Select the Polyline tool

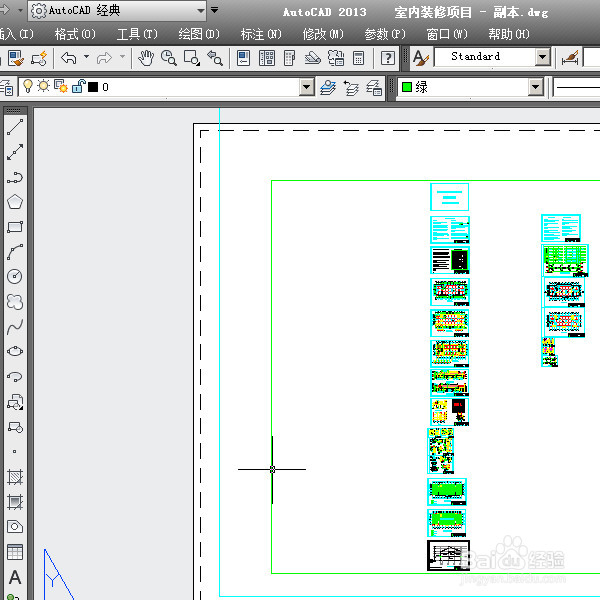point(15,177)
